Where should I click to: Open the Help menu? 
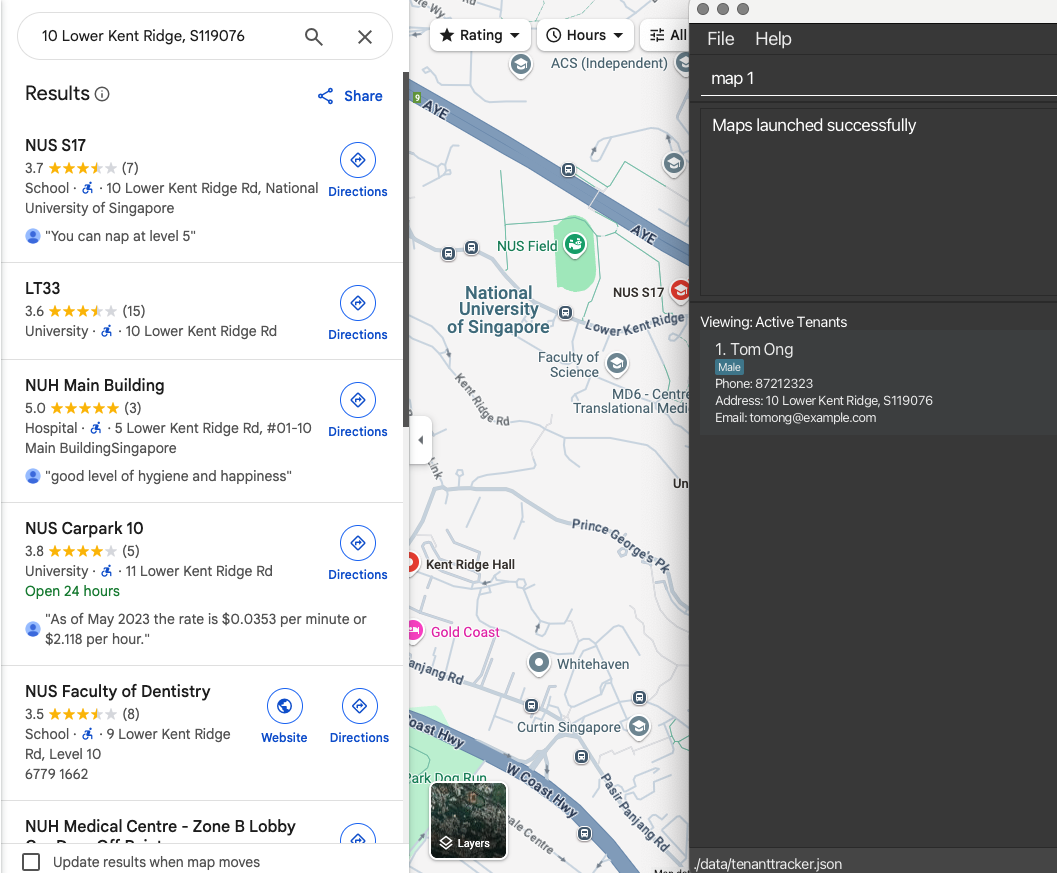[x=773, y=39]
